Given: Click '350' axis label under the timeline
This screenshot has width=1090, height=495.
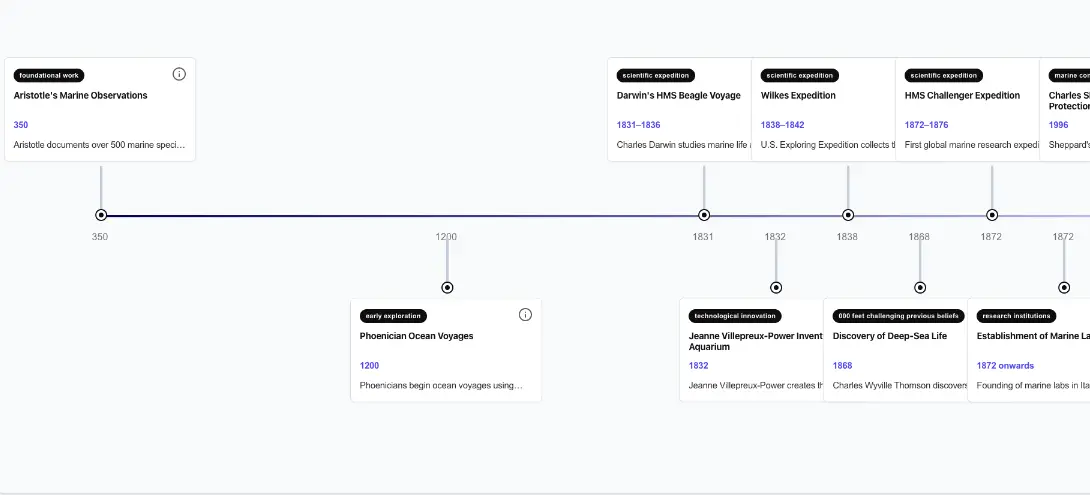Looking at the screenshot, I should 99,236.
